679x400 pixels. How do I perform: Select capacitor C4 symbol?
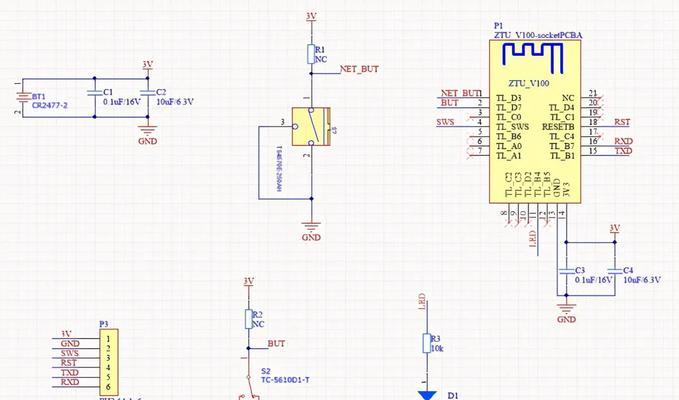[x=614, y=271]
